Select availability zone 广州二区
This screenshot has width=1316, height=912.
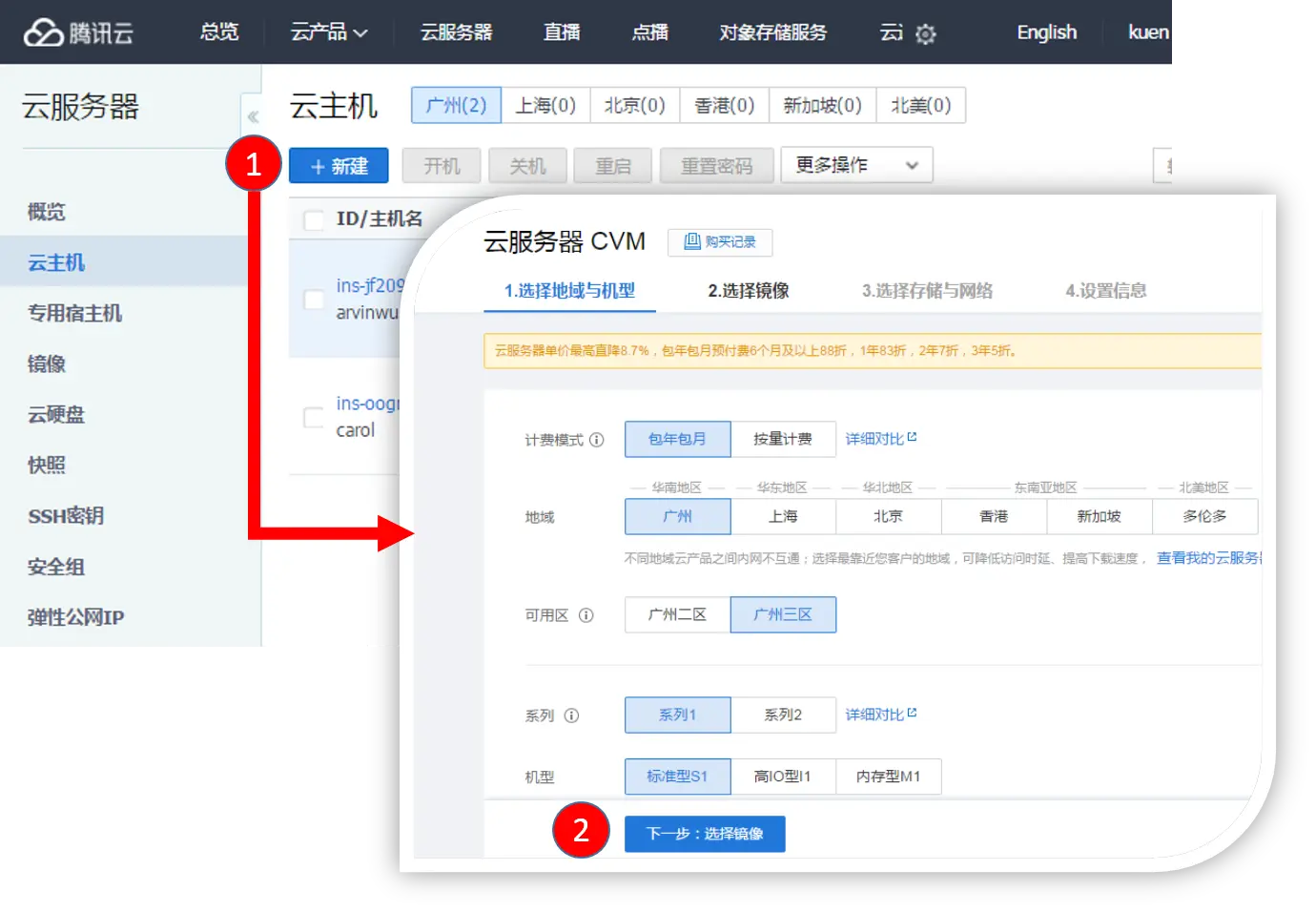pos(678,614)
